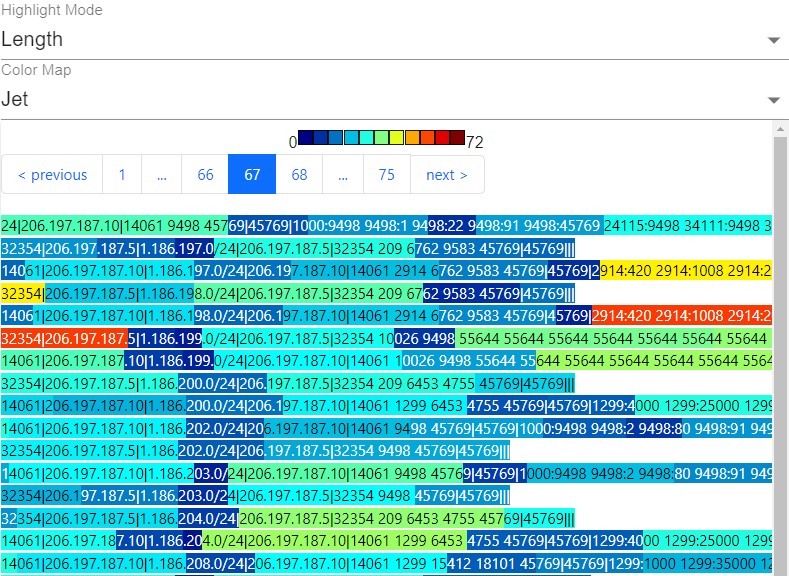The width and height of the screenshot is (789, 576).
Task: Click row 14061|206.197.187.10|1.186.200.0/24
Action: (x=386, y=406)
